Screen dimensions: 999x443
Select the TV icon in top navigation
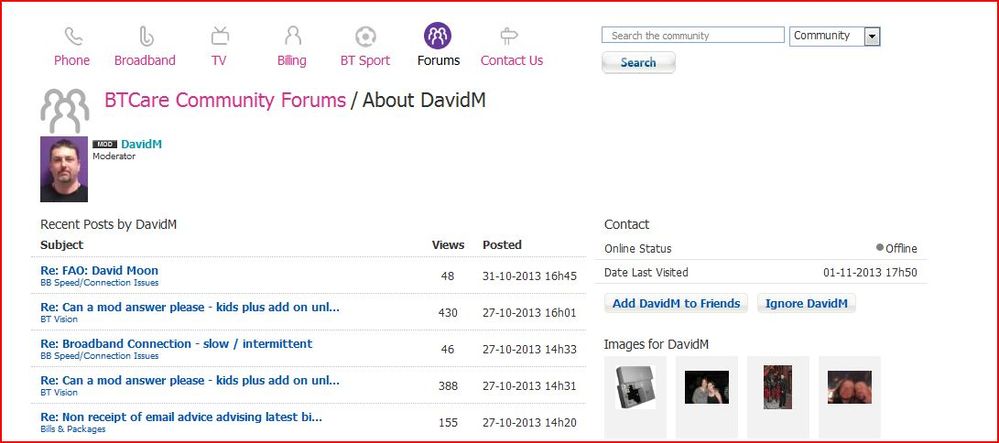[220, 36]
